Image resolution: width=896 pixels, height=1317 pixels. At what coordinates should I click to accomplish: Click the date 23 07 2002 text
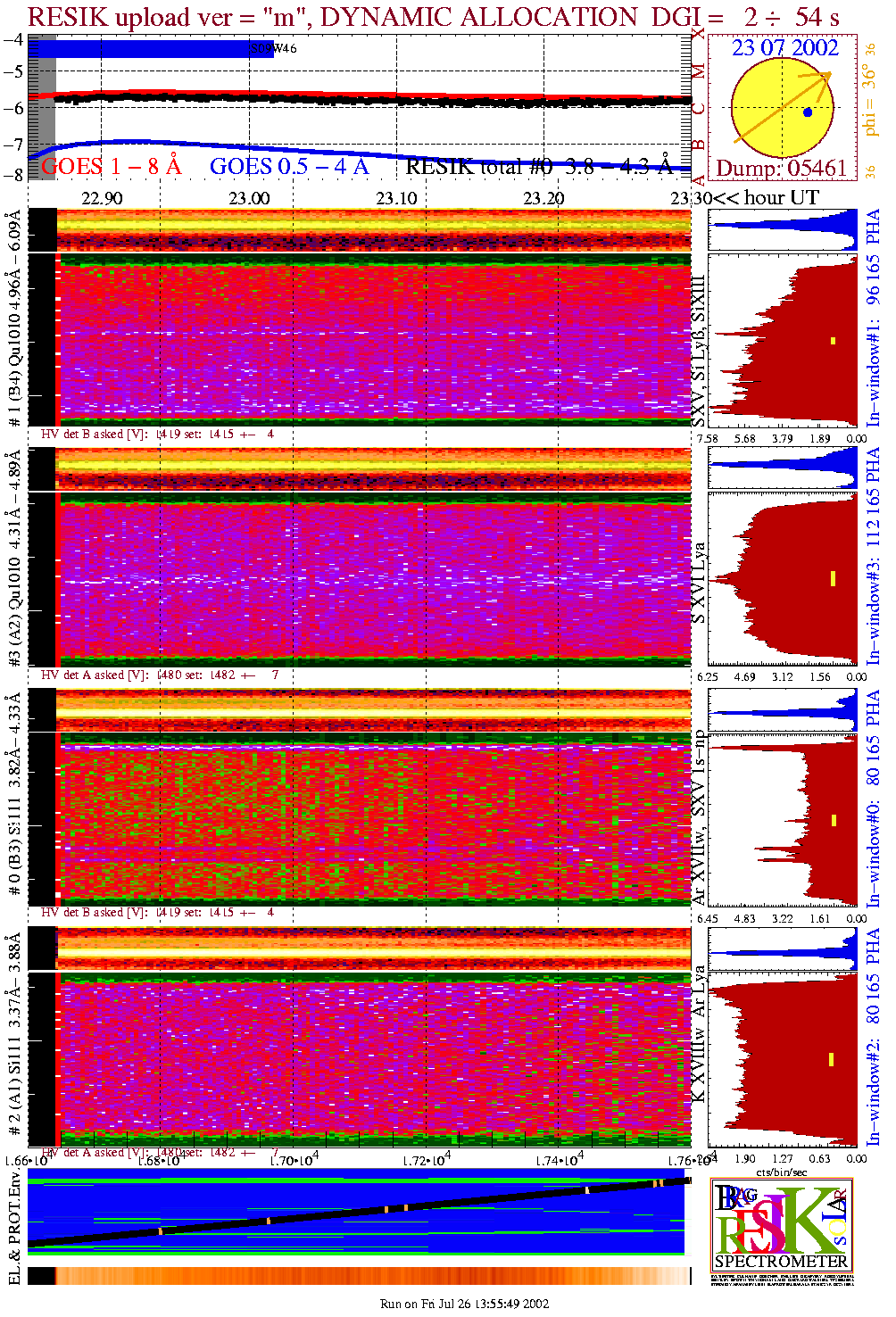[x=785, y=48]
